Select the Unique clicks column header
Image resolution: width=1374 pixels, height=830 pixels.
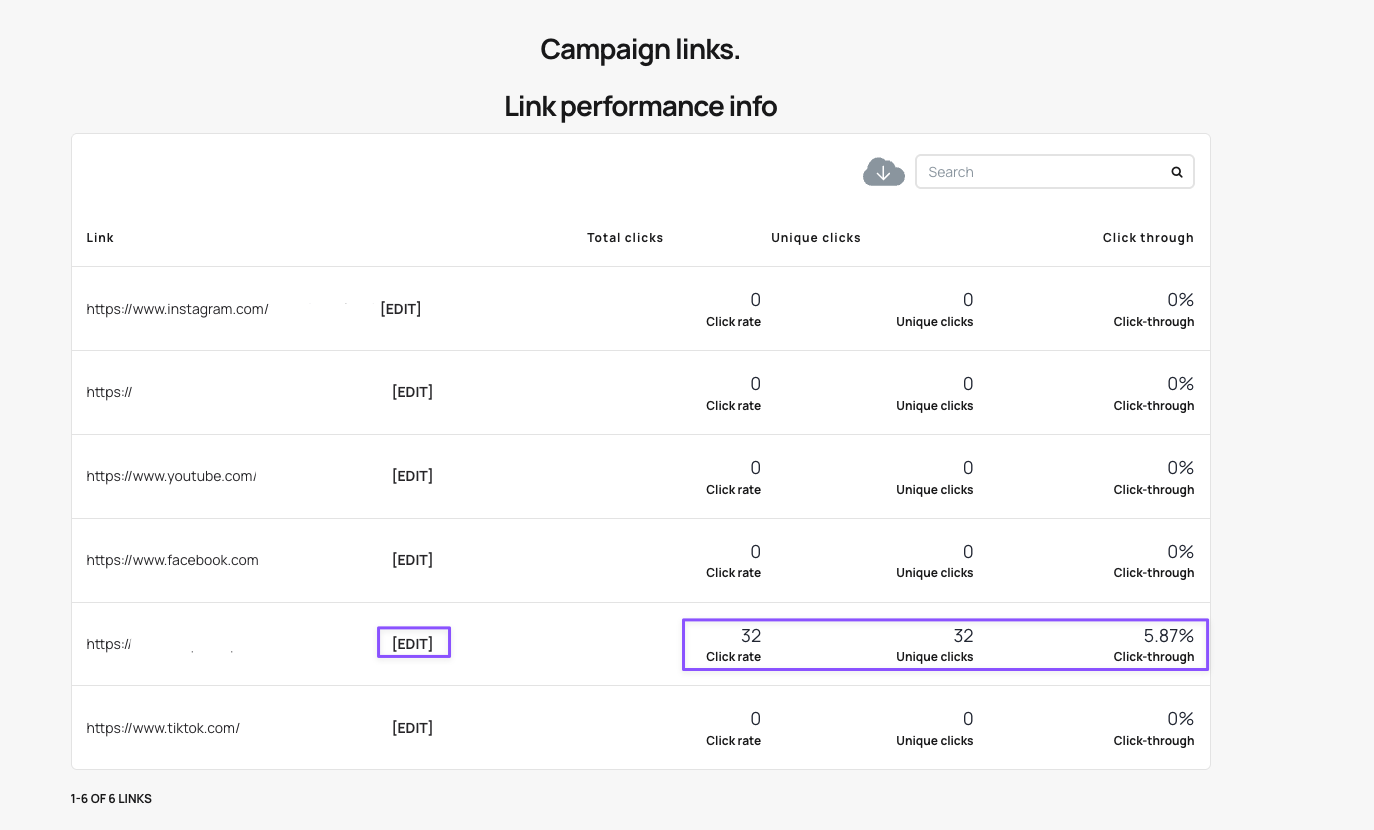815,238
